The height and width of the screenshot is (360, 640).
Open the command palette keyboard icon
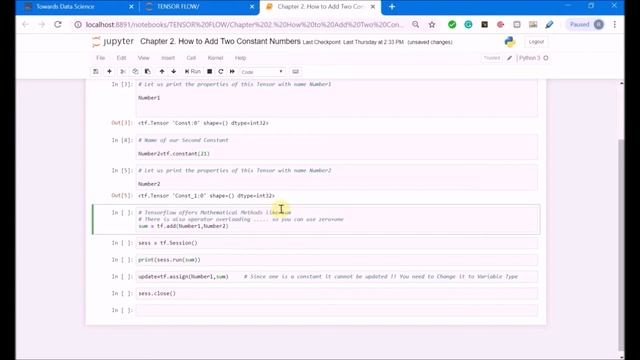[x=296, y=71]
